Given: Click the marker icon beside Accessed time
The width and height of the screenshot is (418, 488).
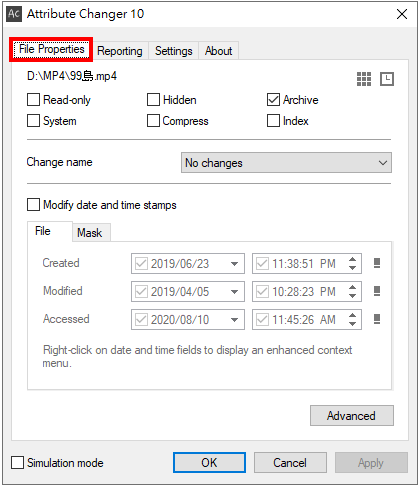Looking at the screenshot, I should click(377, 319).
